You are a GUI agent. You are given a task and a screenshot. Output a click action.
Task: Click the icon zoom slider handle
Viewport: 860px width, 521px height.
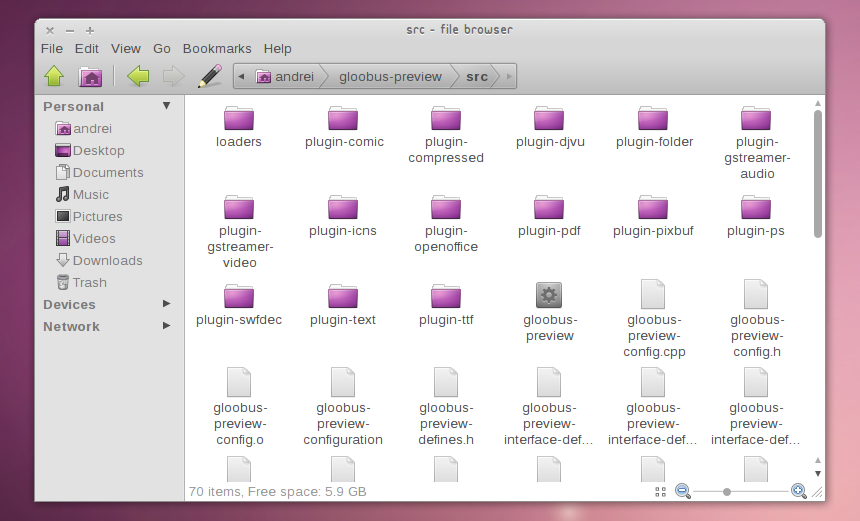(727, 492)
